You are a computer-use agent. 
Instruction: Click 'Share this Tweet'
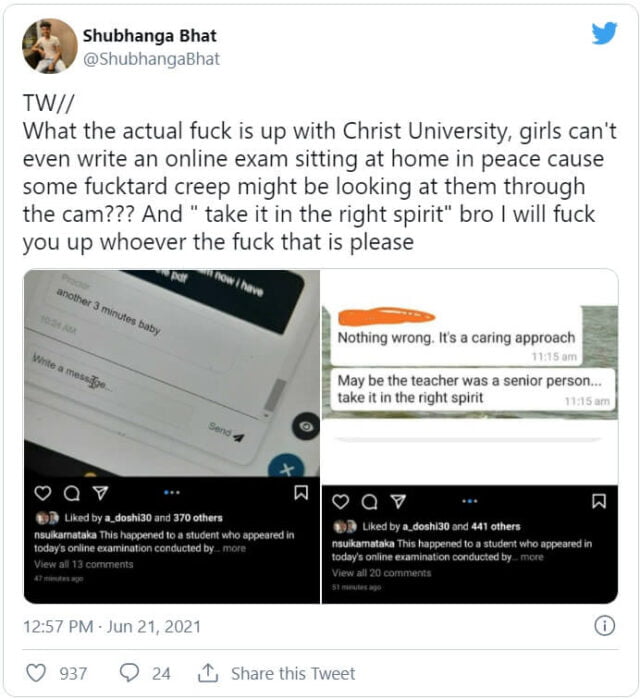pyautogui.click(x=293, y=673)
